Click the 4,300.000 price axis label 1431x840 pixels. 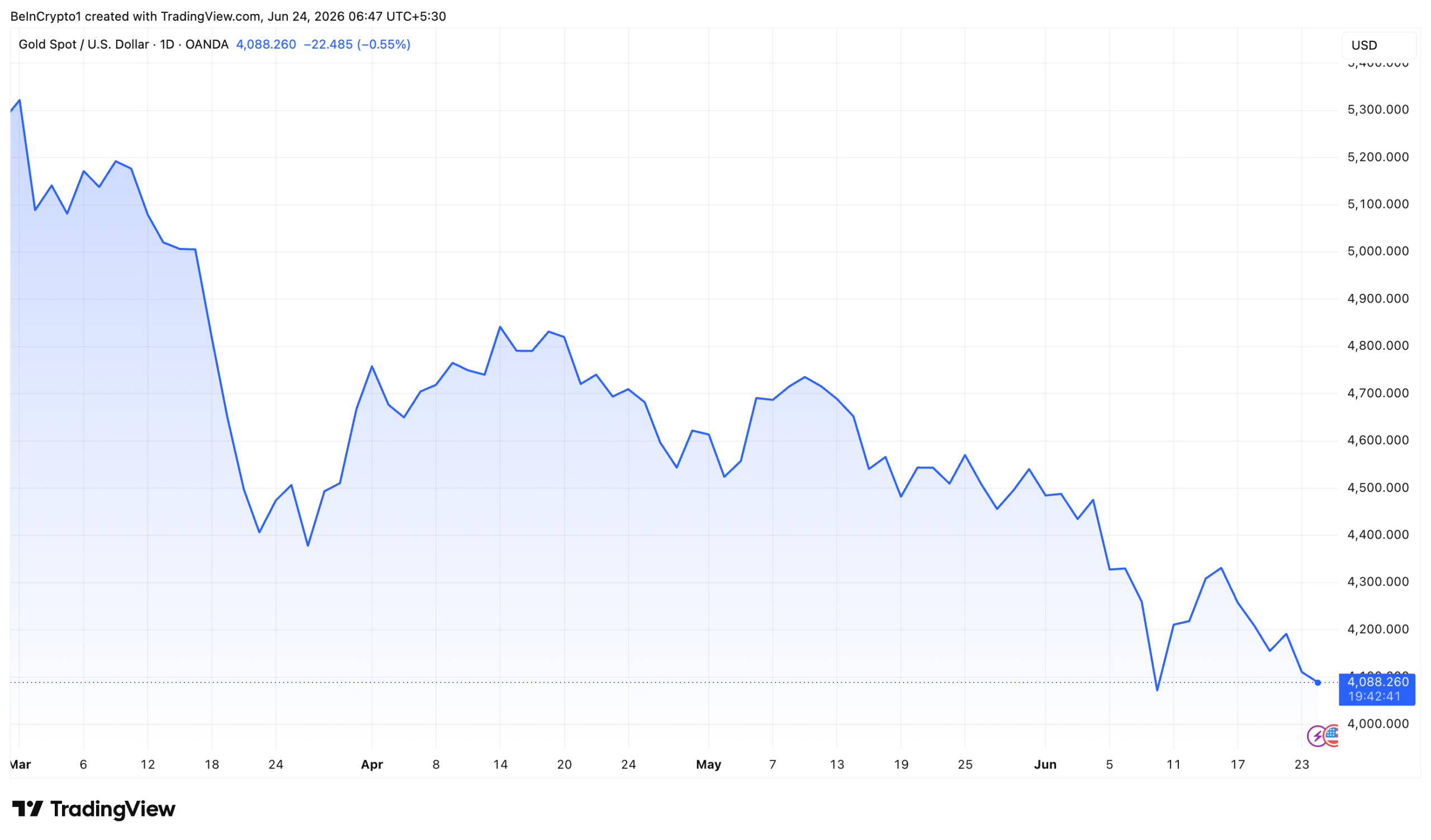(x=1378, y=582)
